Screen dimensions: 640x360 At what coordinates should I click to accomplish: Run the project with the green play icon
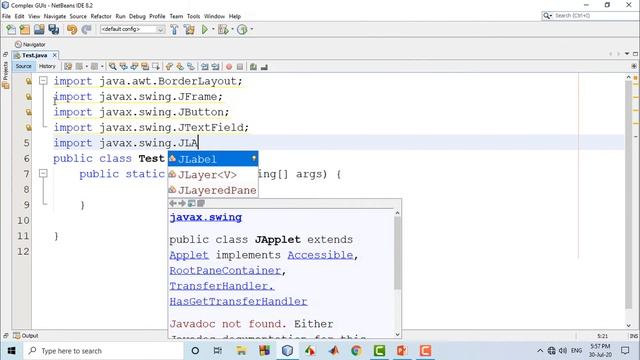(205, 29)
